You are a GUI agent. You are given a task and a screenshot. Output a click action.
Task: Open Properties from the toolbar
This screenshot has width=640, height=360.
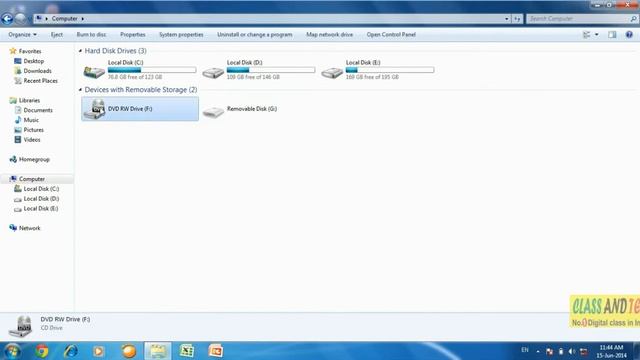(x=133, y=35)
